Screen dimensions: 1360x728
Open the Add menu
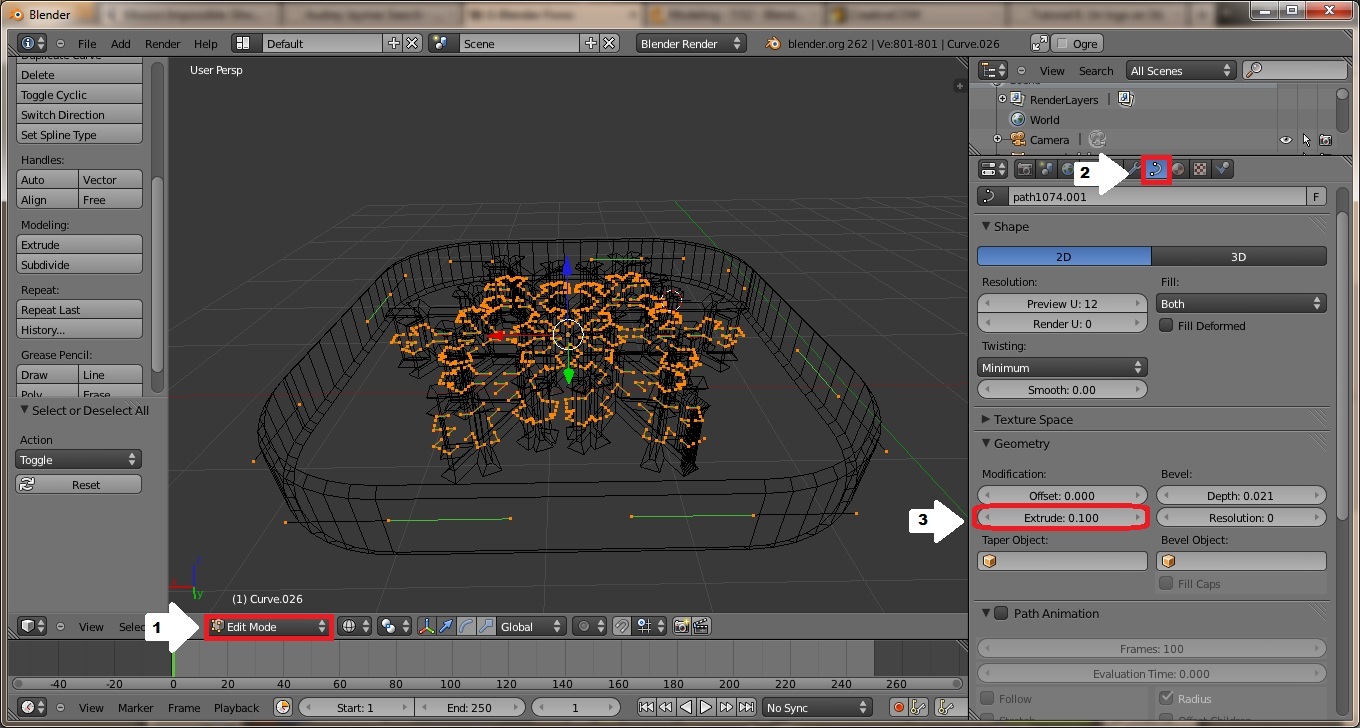click(x=120, y=44)
